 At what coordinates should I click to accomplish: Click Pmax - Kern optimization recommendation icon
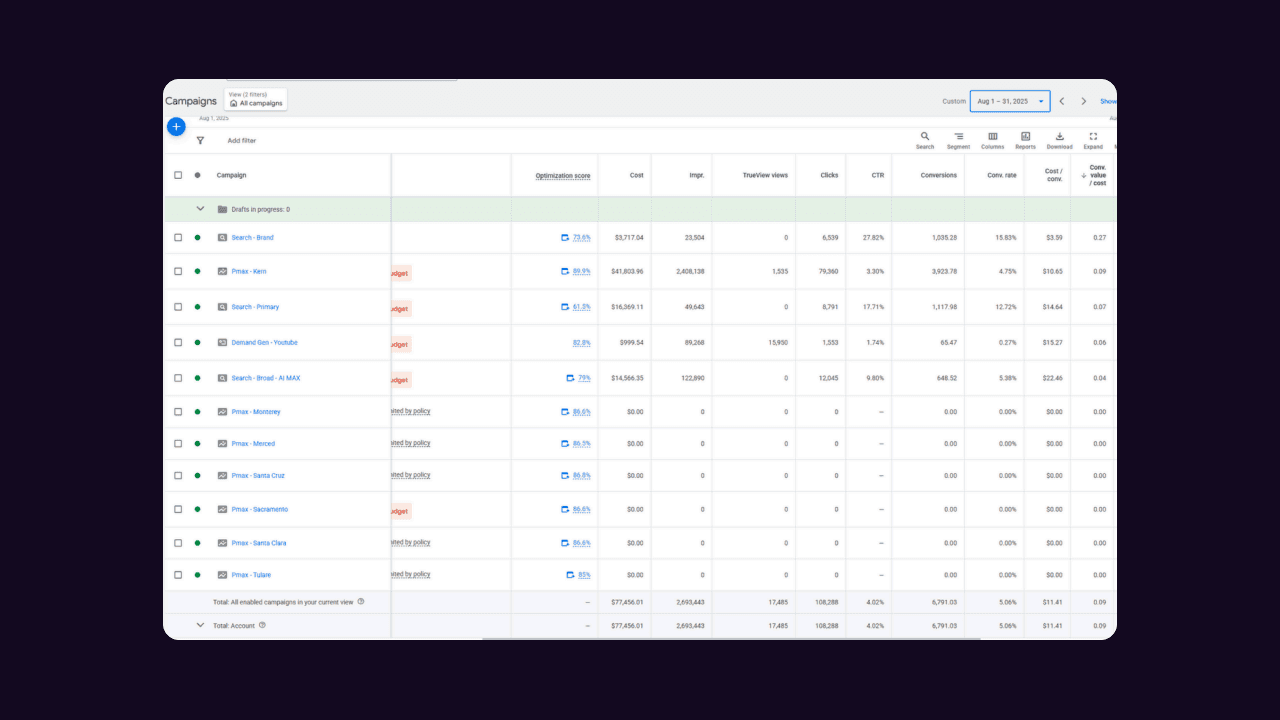(x=565, y=271)
